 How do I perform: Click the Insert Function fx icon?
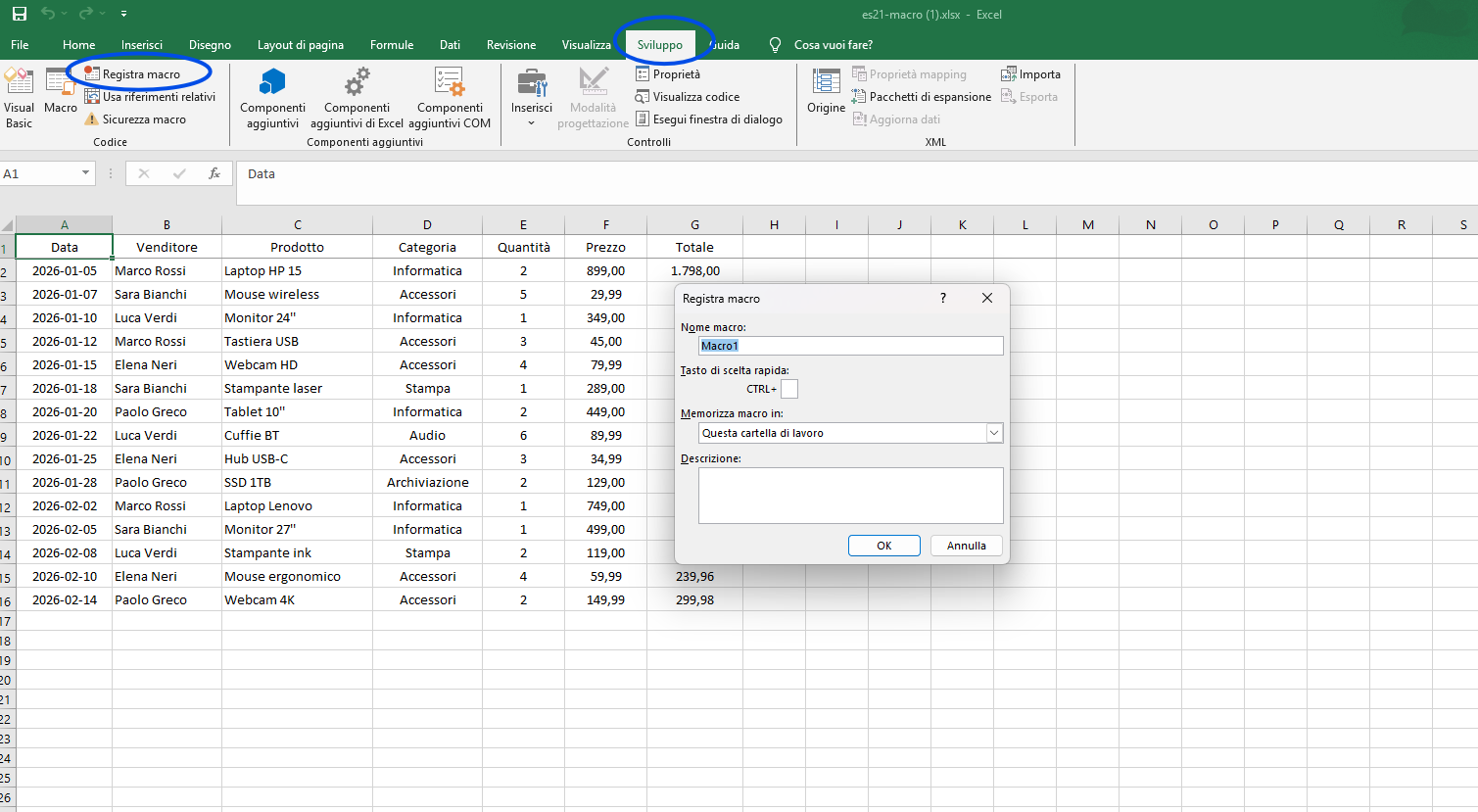(215, 173)
